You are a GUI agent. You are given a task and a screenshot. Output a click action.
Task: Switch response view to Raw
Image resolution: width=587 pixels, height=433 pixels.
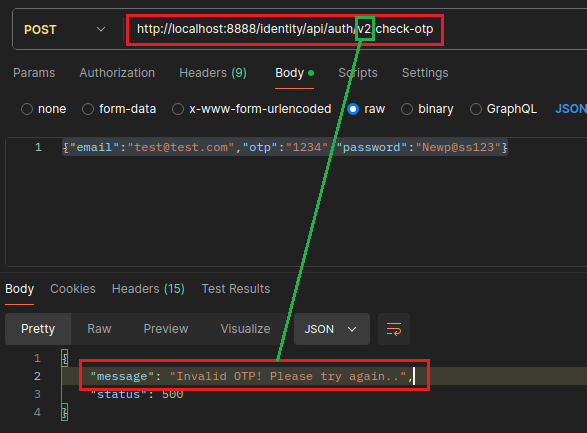point(99,329)
